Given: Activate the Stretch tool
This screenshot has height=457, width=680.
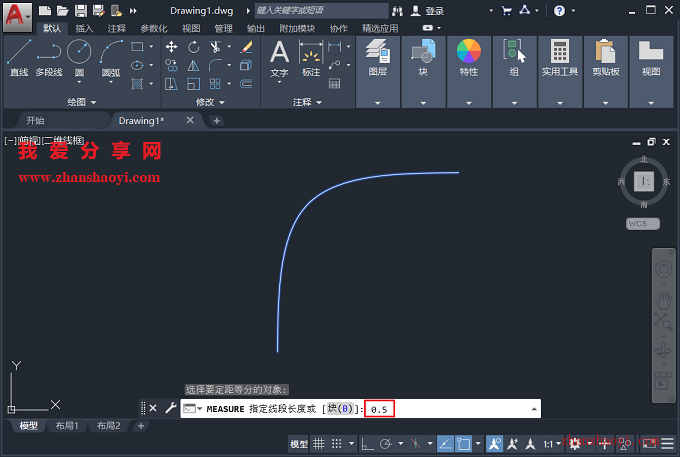Looking at the screenshot, I should pos(171,84).
